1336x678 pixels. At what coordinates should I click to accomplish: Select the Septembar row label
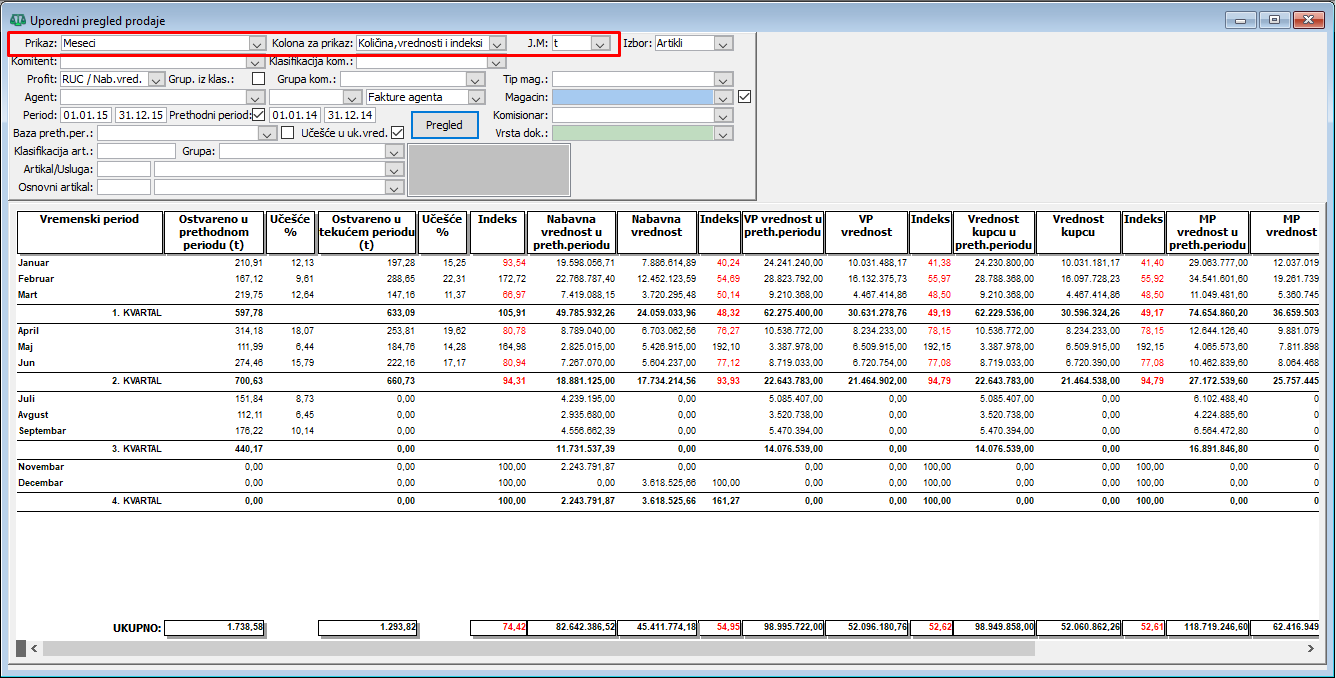(x=41, y=430)
